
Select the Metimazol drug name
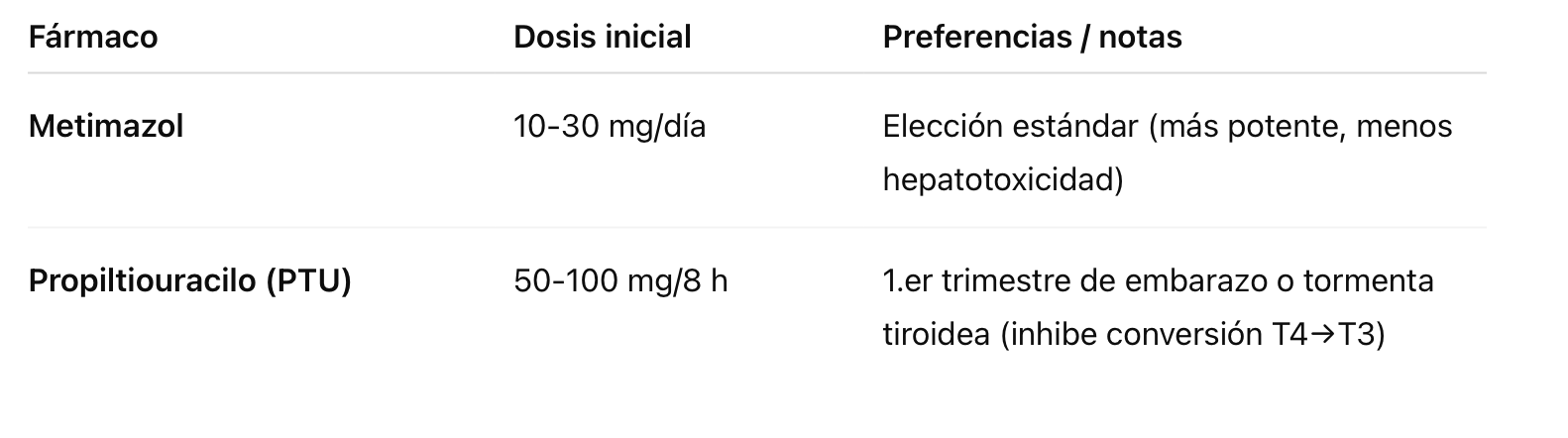pyautogui.click(x=106, y=127)
